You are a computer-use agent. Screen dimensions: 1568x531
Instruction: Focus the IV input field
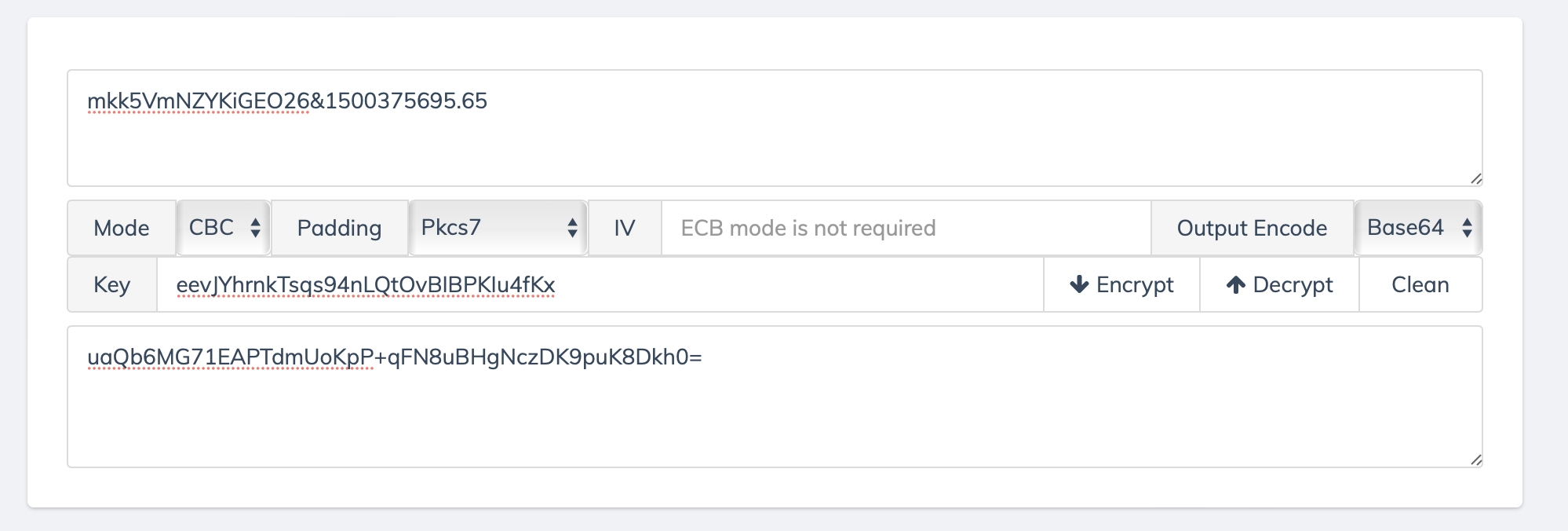[x=906, y=228]
